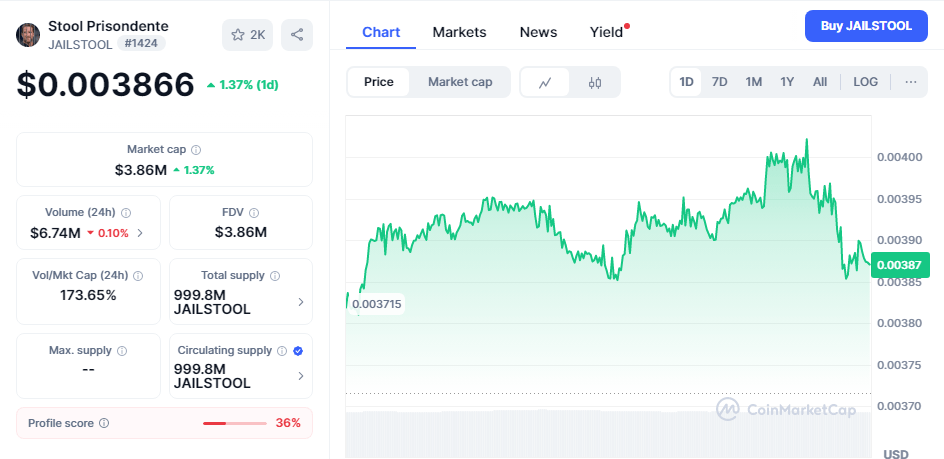Open the Yield tab
The image size is (944, 459).
pyautogui.click(x=607, y=32)
